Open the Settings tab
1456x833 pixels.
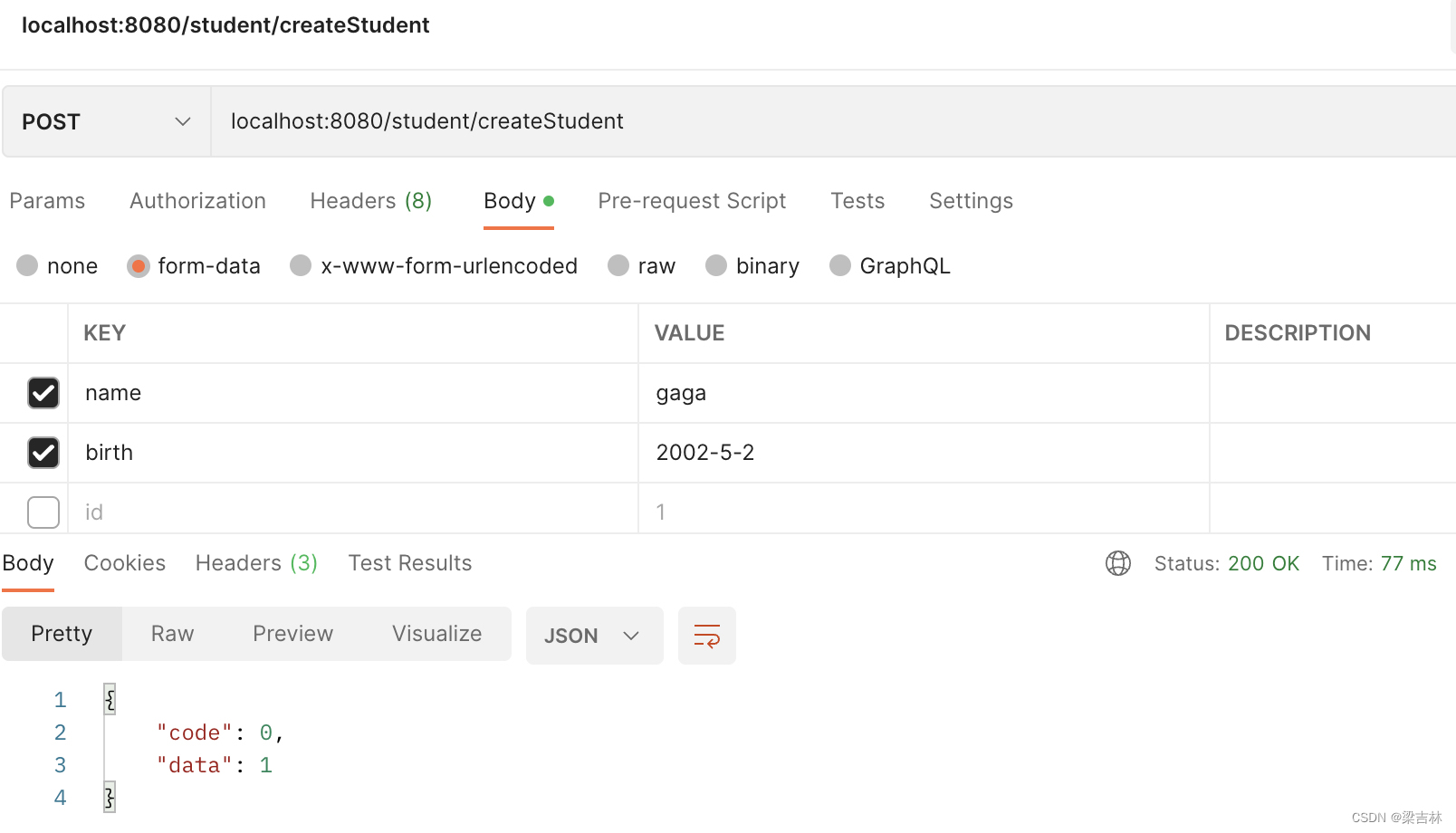pyautogui.click(x=971, y=201)
